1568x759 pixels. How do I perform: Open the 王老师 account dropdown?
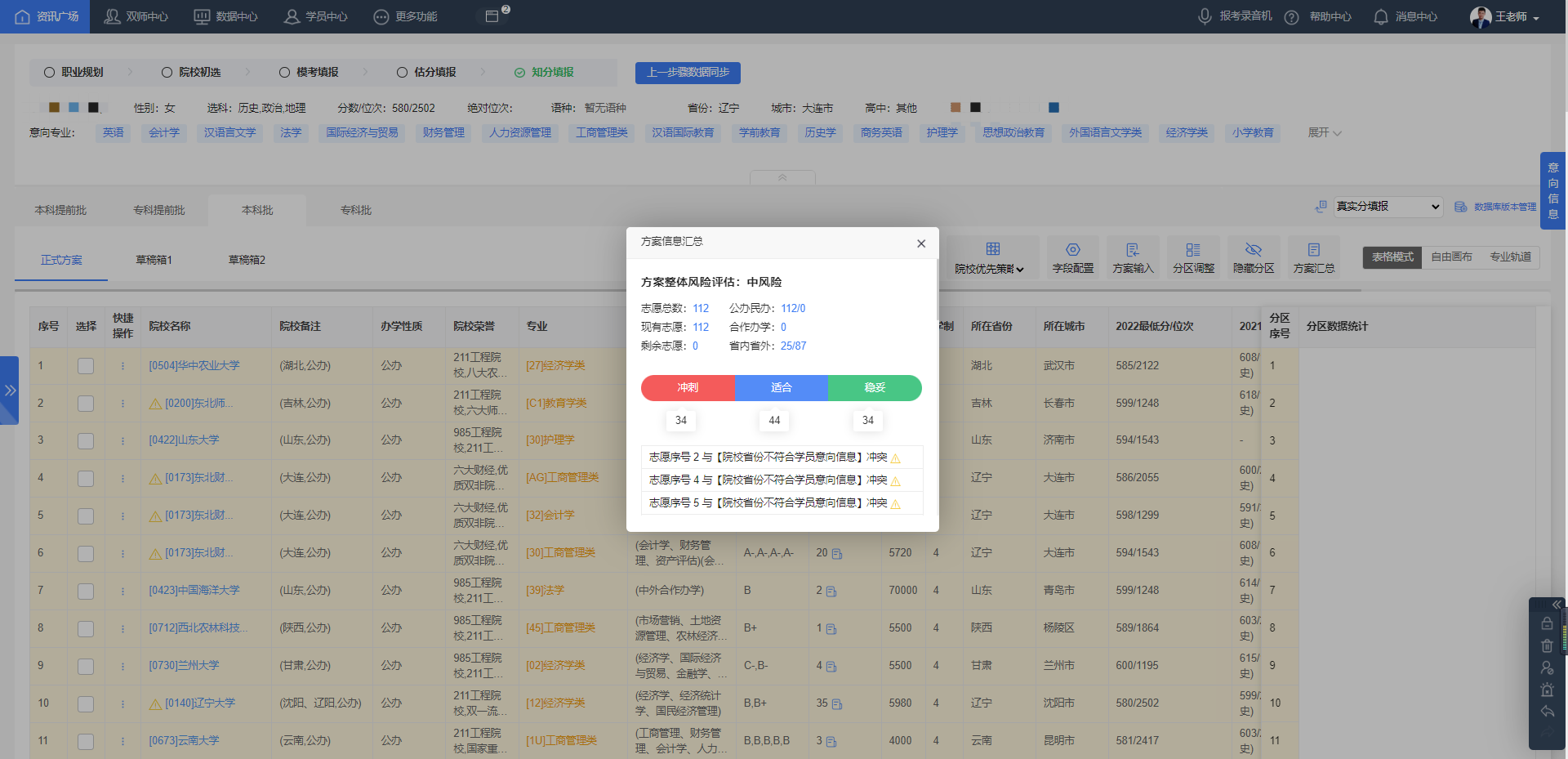(1507, 16)
